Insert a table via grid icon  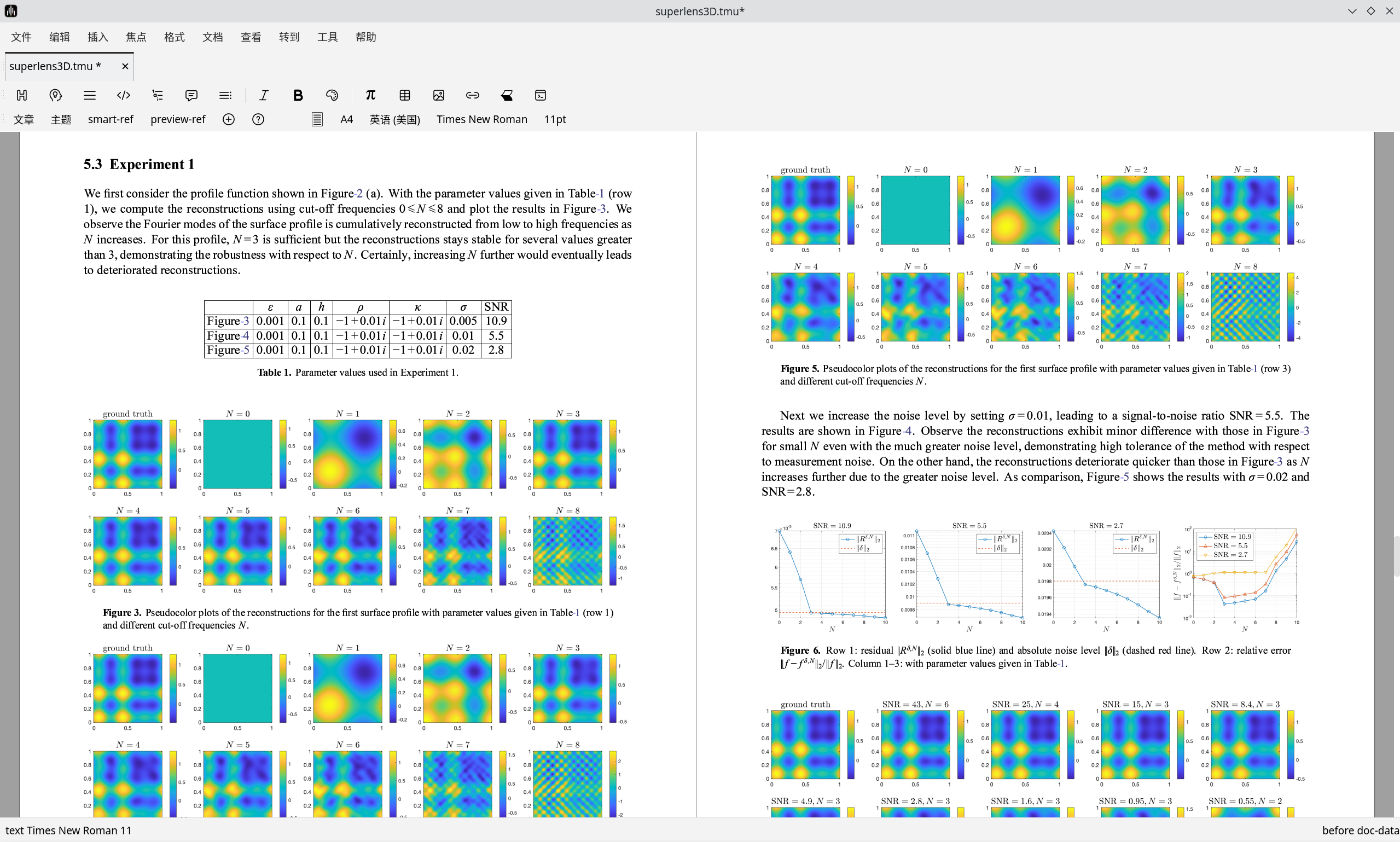[404, 95]
